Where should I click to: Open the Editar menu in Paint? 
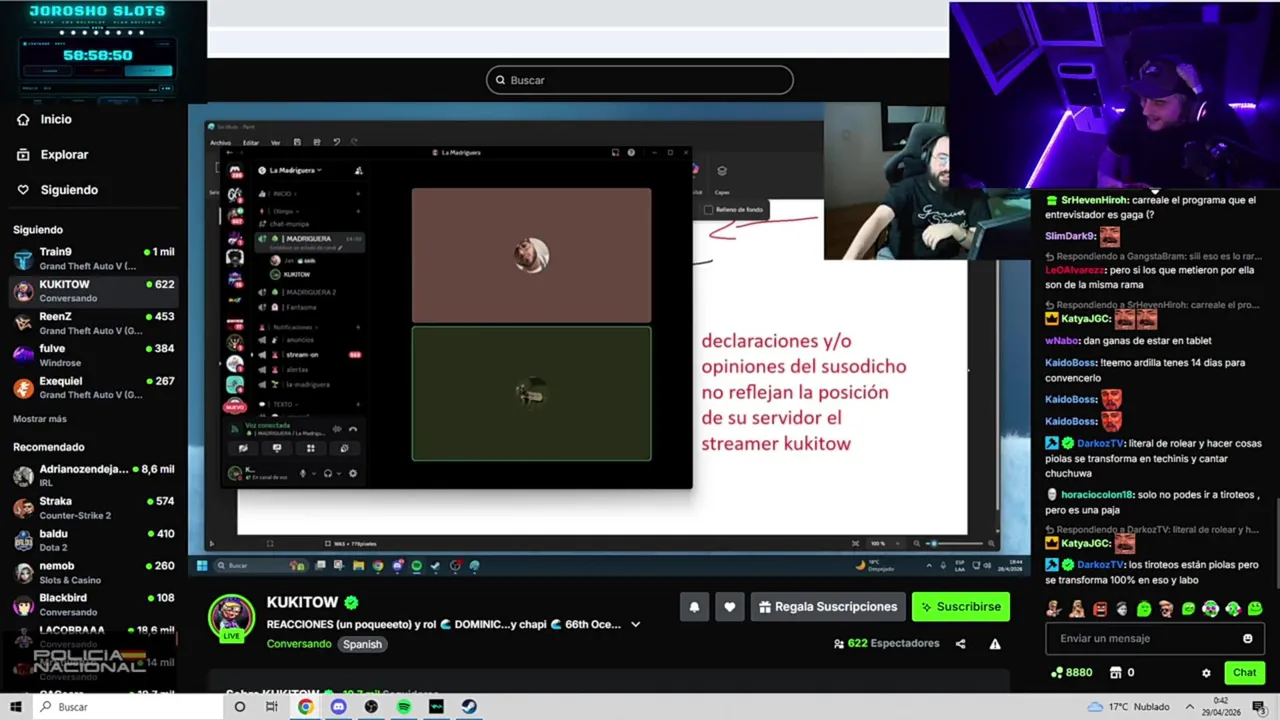click(x=251, y=143)
